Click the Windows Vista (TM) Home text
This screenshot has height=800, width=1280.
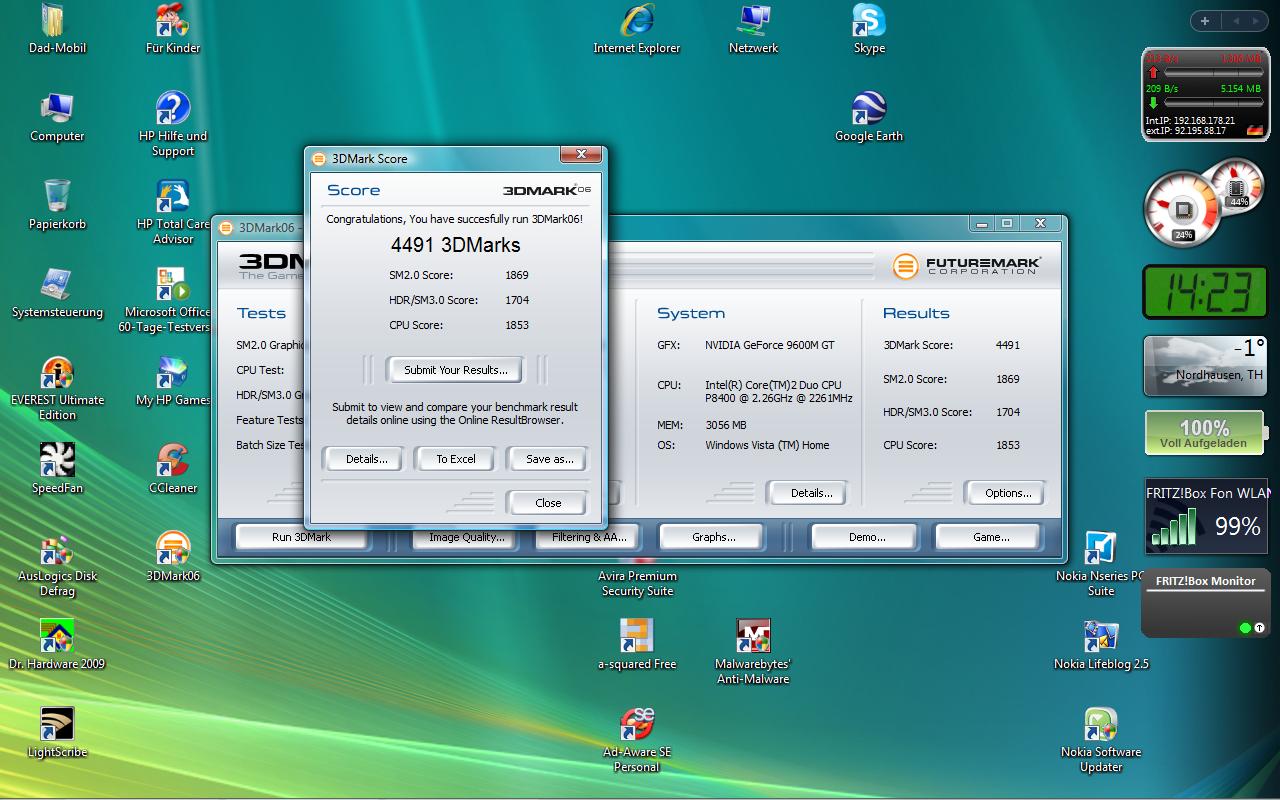point(767,445)
